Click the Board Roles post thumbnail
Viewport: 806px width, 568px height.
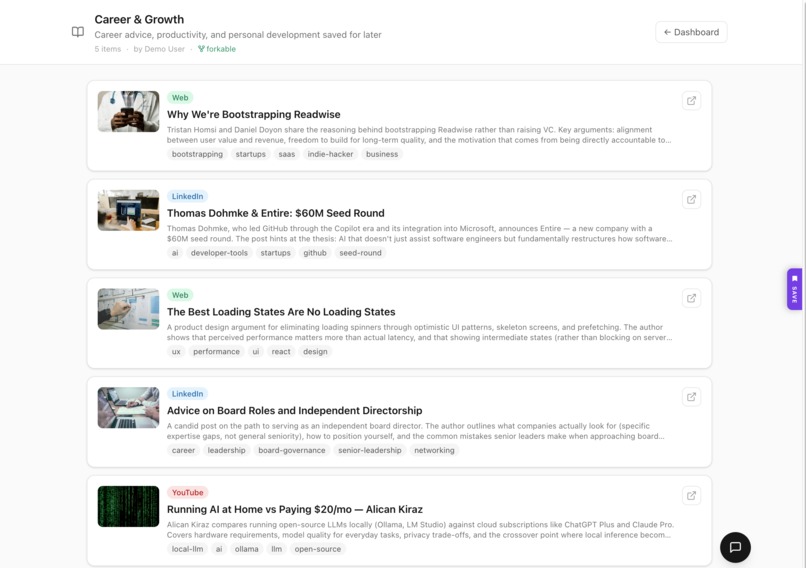pyautogui.click(x=129, y=408)
